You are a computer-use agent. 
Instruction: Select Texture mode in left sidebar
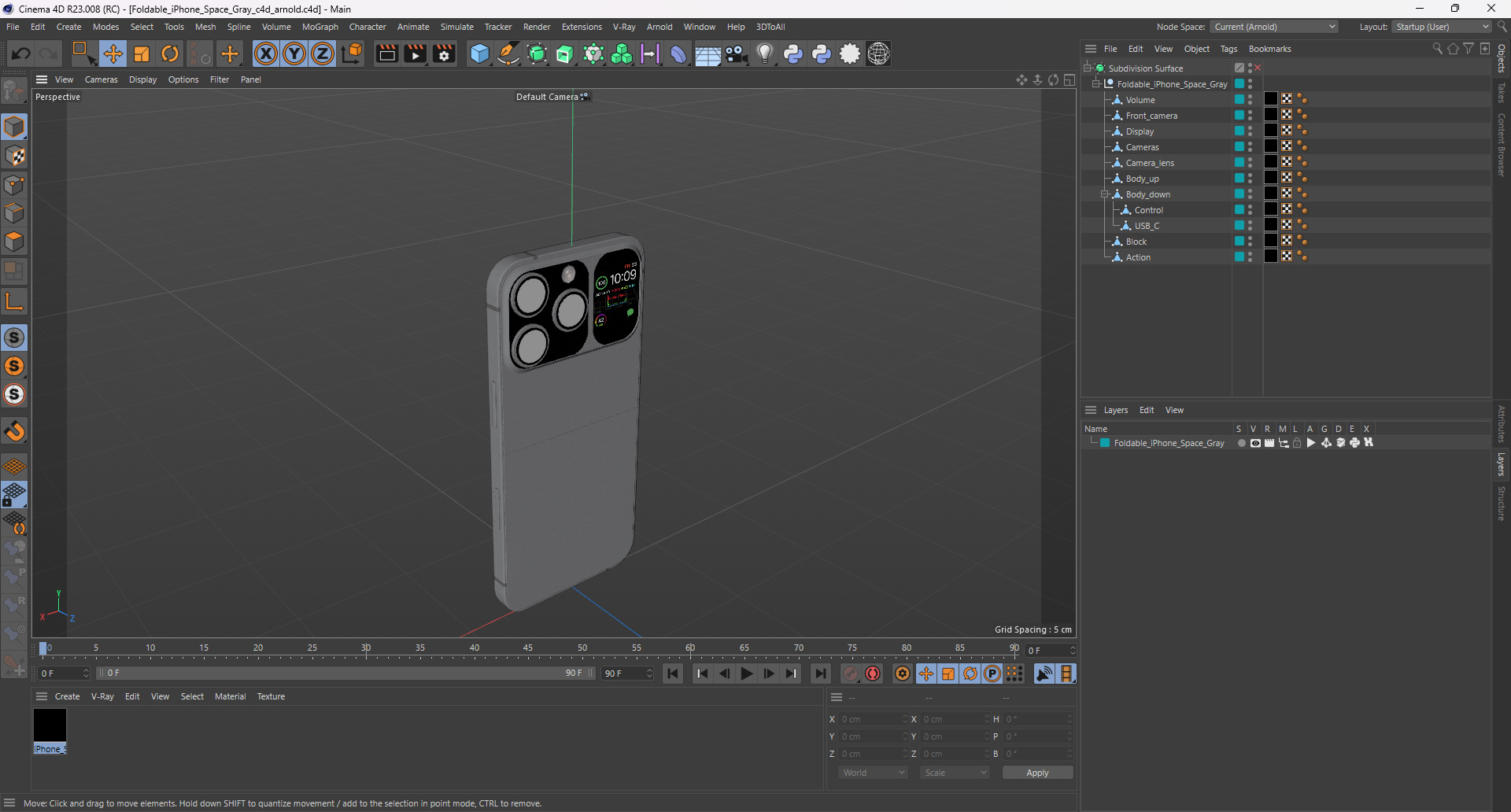(14, 156)
